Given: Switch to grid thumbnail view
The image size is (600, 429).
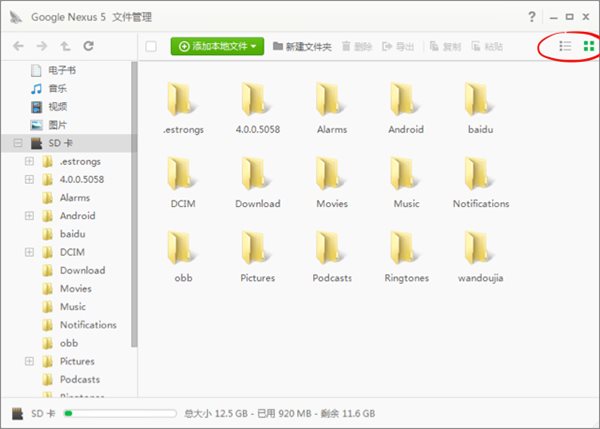Looking at the screenshot, I should tap(589, 46).
